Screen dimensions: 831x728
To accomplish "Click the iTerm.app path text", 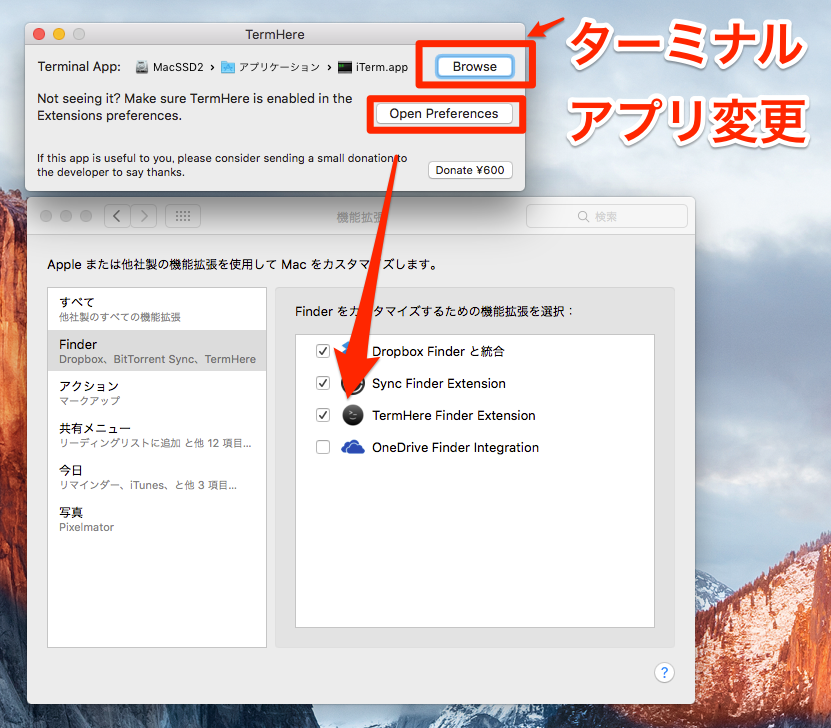I will (382, 67).
